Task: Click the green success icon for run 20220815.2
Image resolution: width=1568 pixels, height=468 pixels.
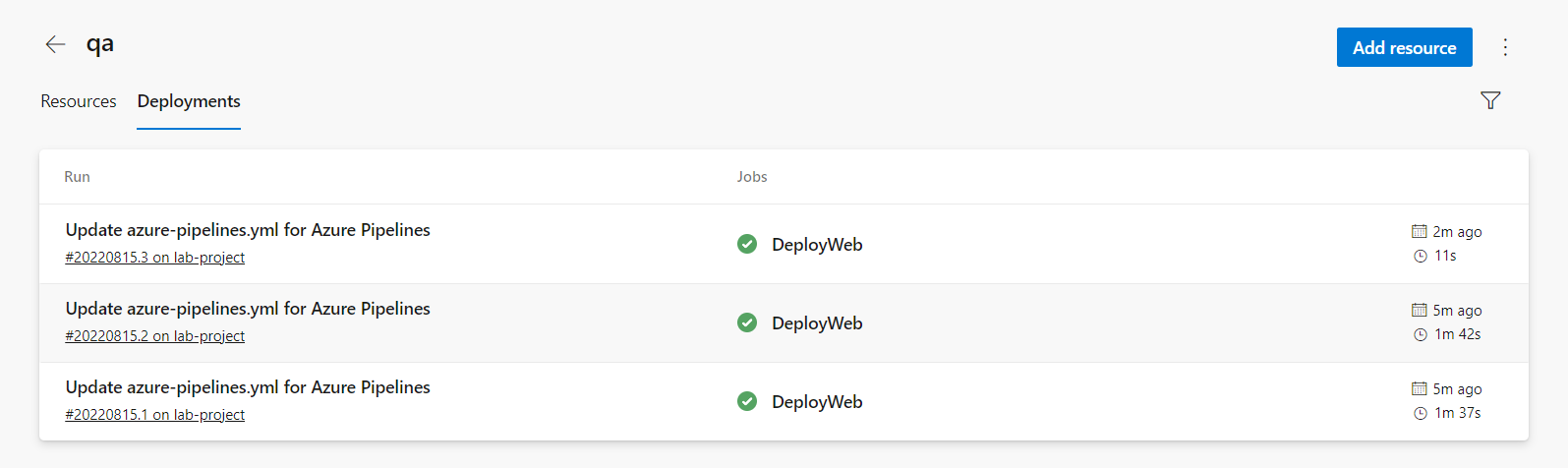Action: 747,322
